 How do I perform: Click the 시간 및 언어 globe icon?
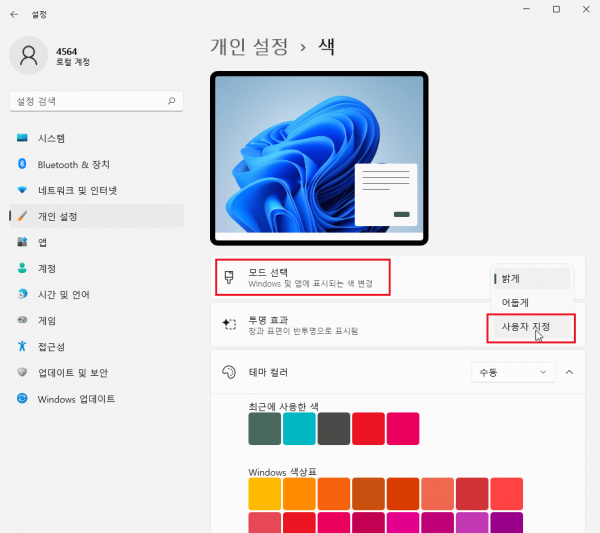[22, 294]
